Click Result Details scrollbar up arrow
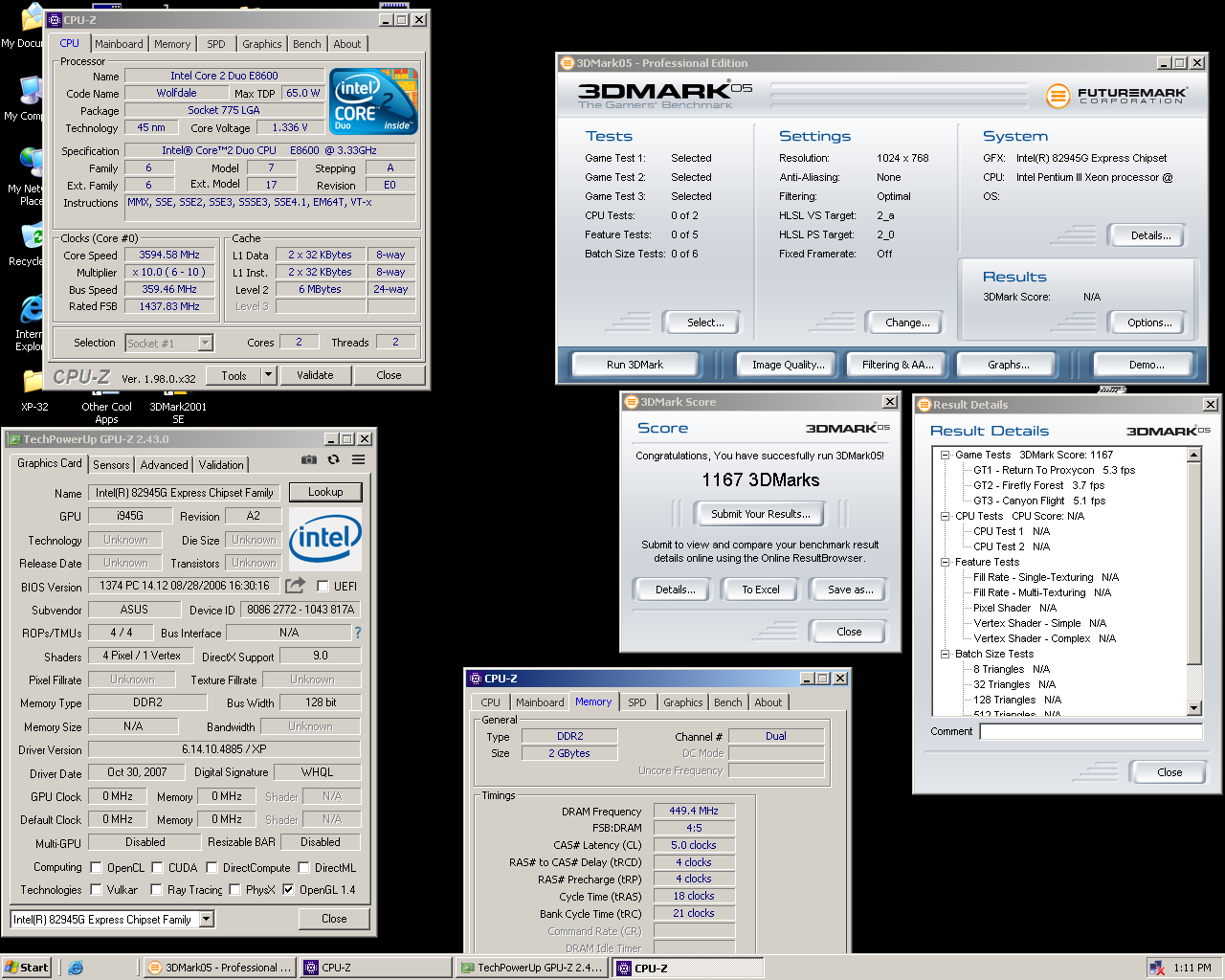Viewport: 1225px width, 980px height. click(x=1193, y=456)
